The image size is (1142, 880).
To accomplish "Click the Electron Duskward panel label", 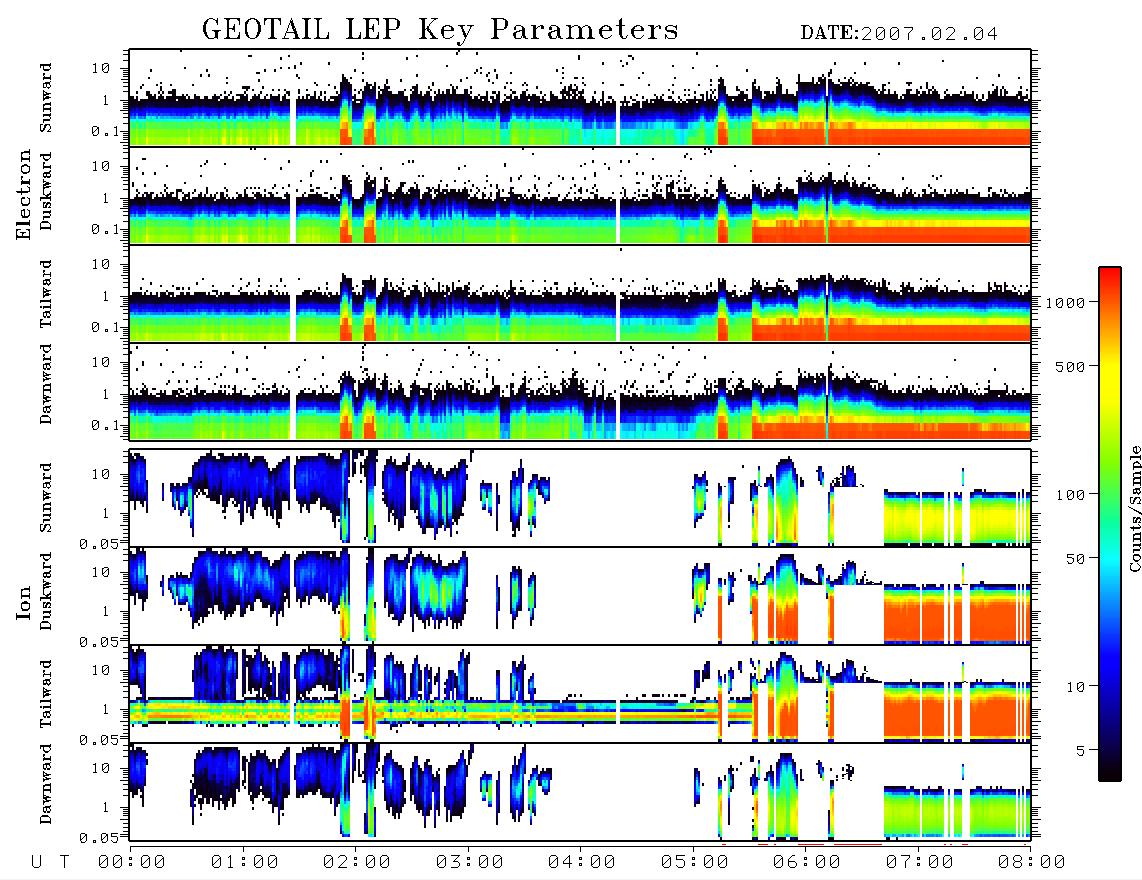I will [x=46, y=191].
